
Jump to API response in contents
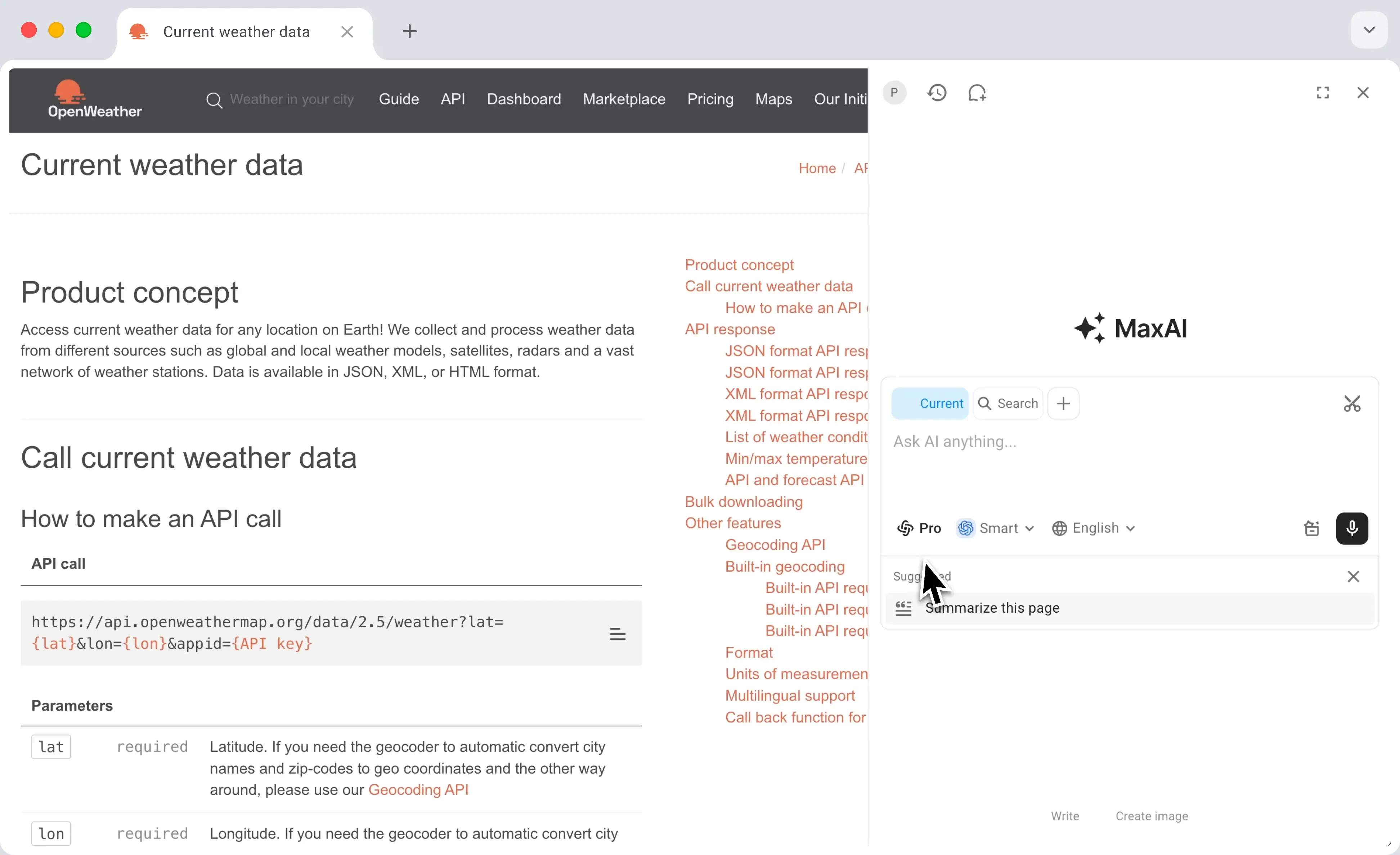point(730,330)
